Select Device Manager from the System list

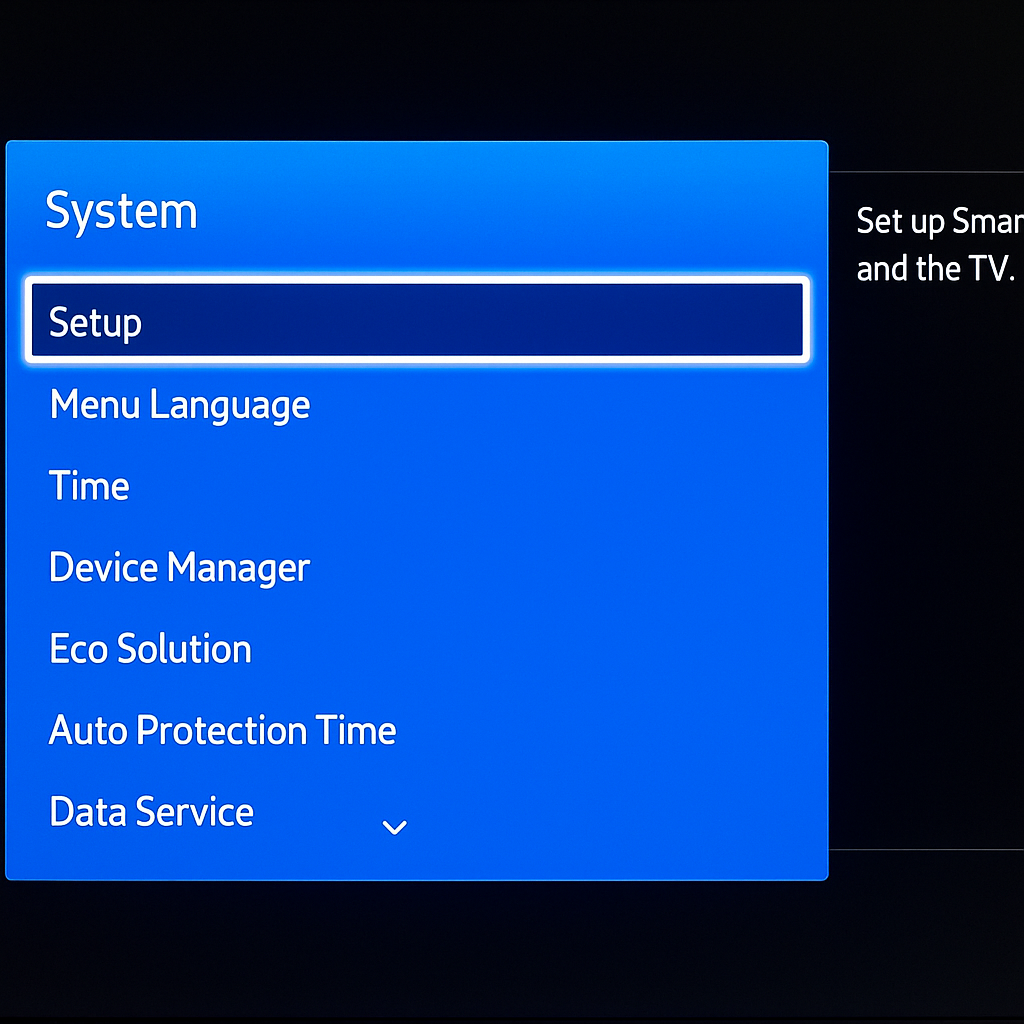(x=180, y=567)
